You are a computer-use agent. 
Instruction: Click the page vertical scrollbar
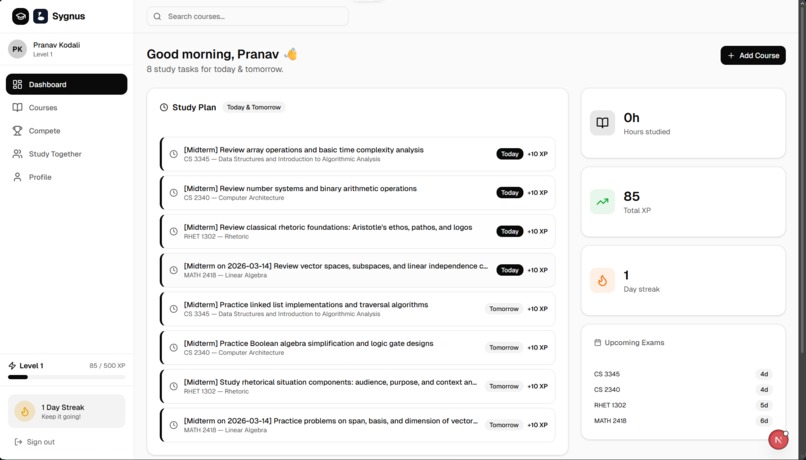tap(801, 180)
